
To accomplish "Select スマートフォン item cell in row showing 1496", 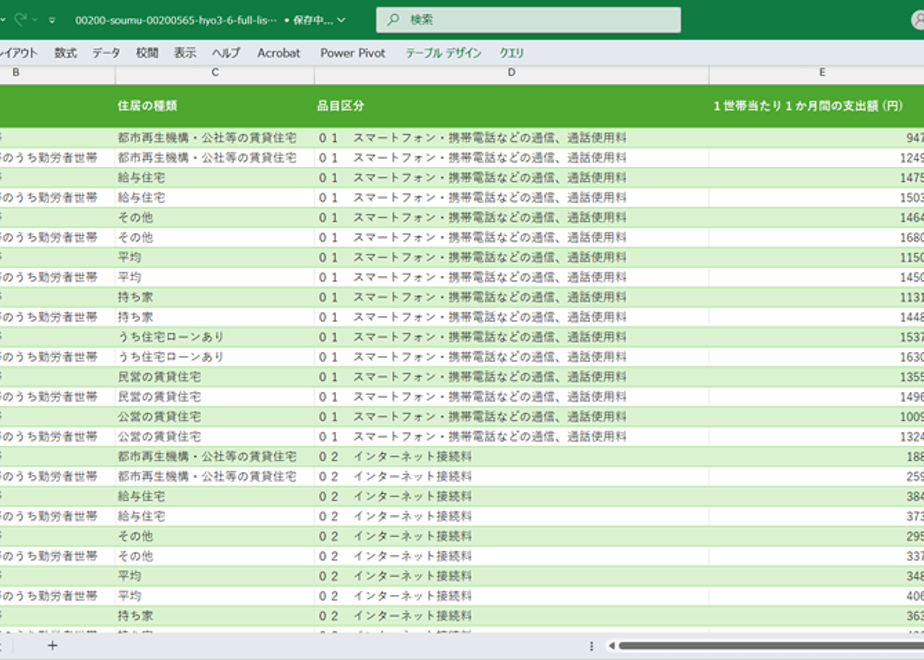I will [512, 397].
